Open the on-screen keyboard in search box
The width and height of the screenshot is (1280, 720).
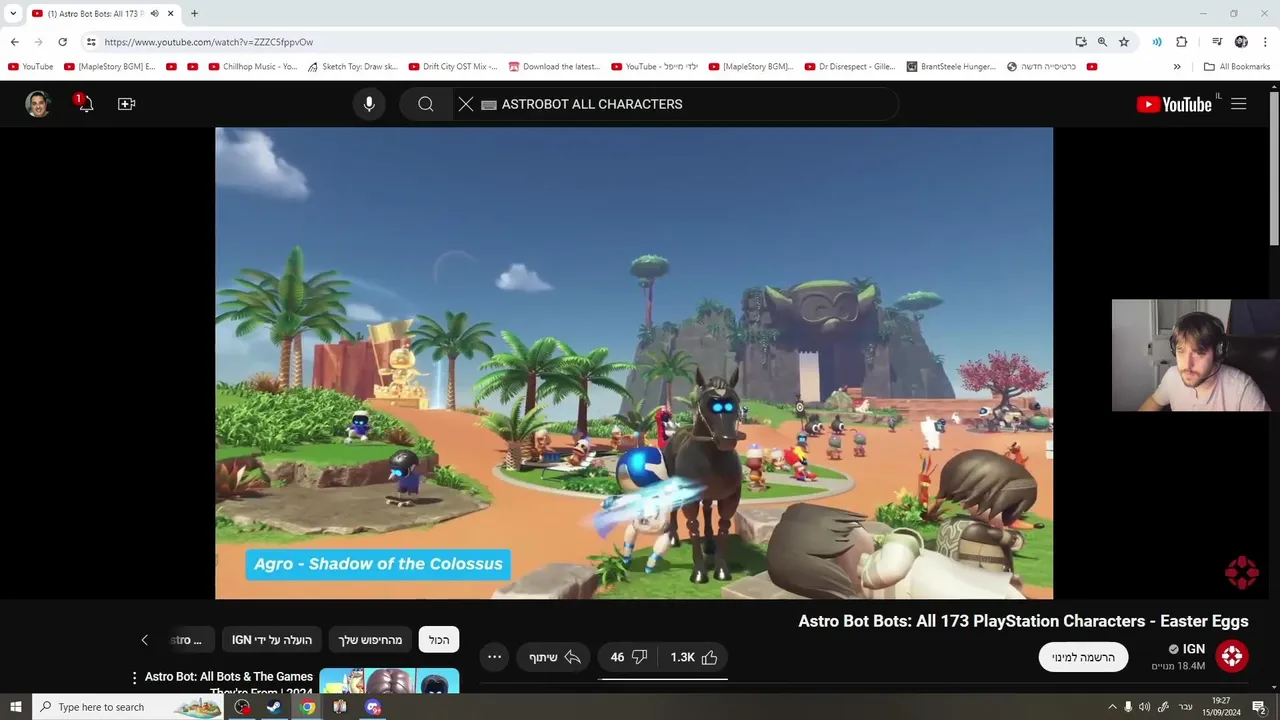click(x=489, y=105)
